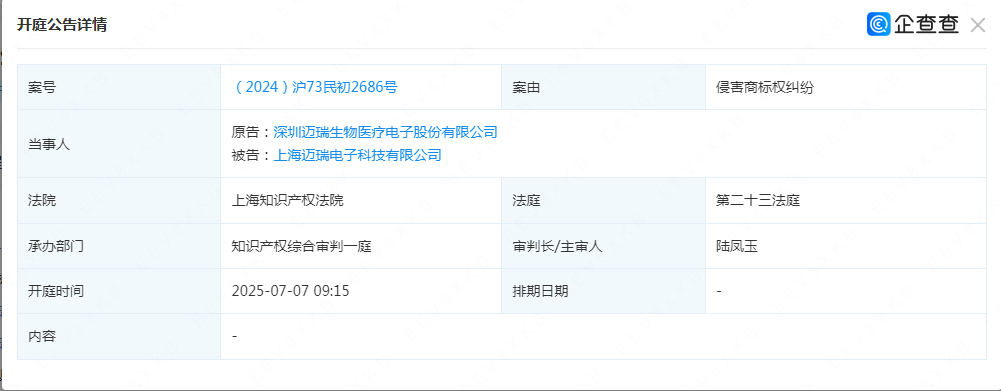The height and width of the screenshot is (391, 1001).
Task: Select the 排期日期 label cell
Action: click(603, 291)
